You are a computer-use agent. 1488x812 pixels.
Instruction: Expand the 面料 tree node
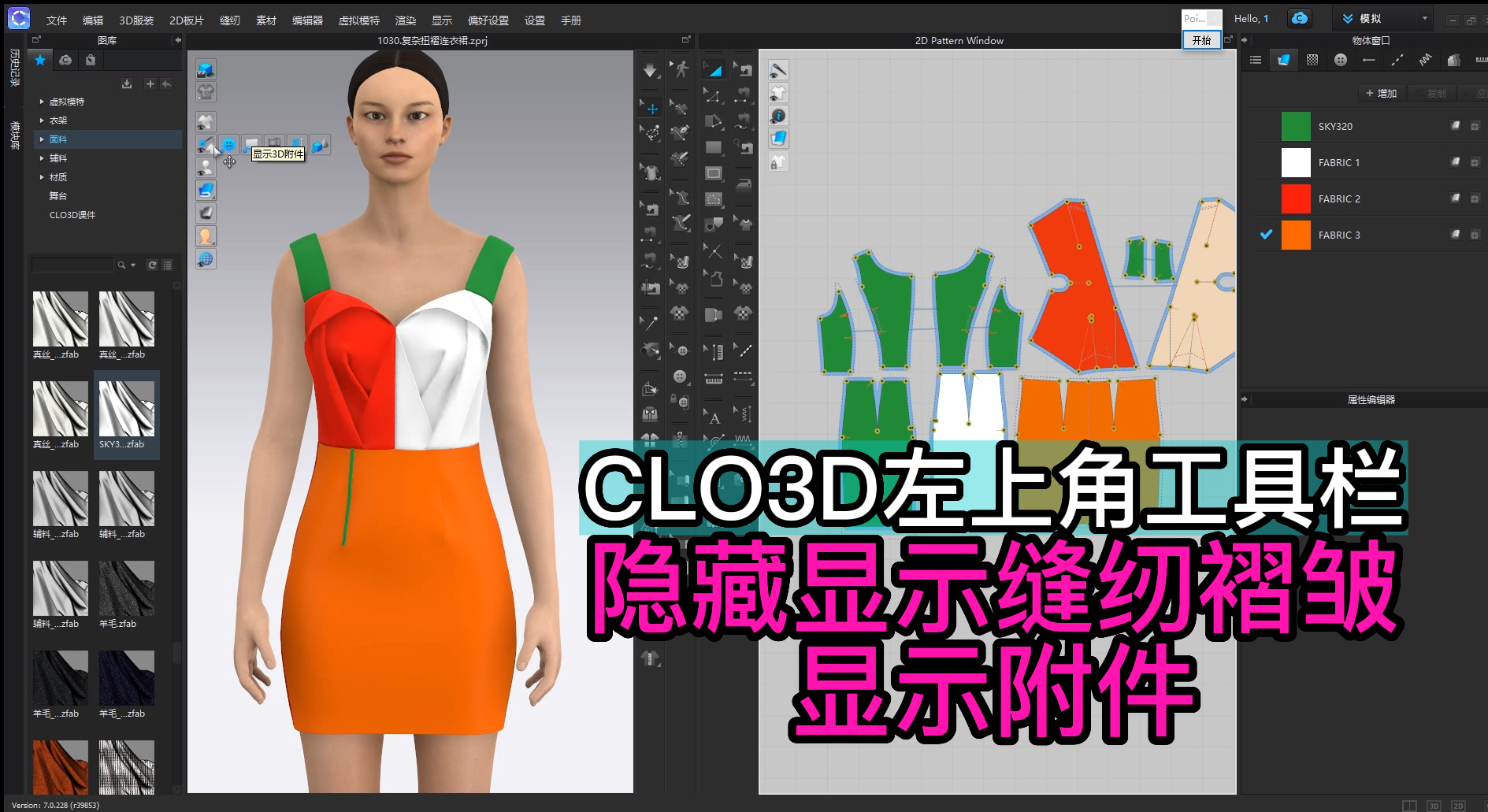(42, 139)
